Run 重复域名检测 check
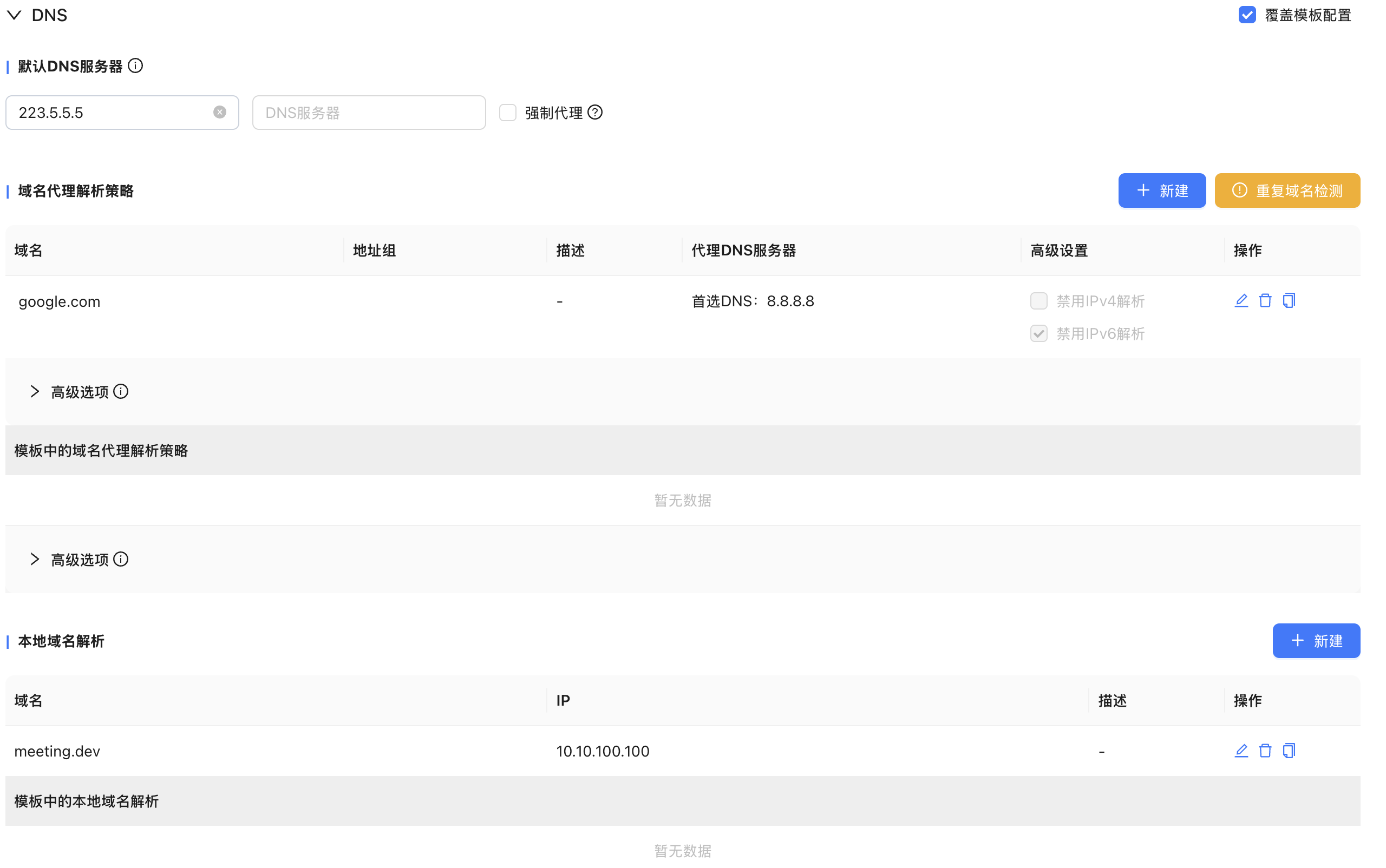The width and height of the screenshot is (1386, 868). 1286,190
